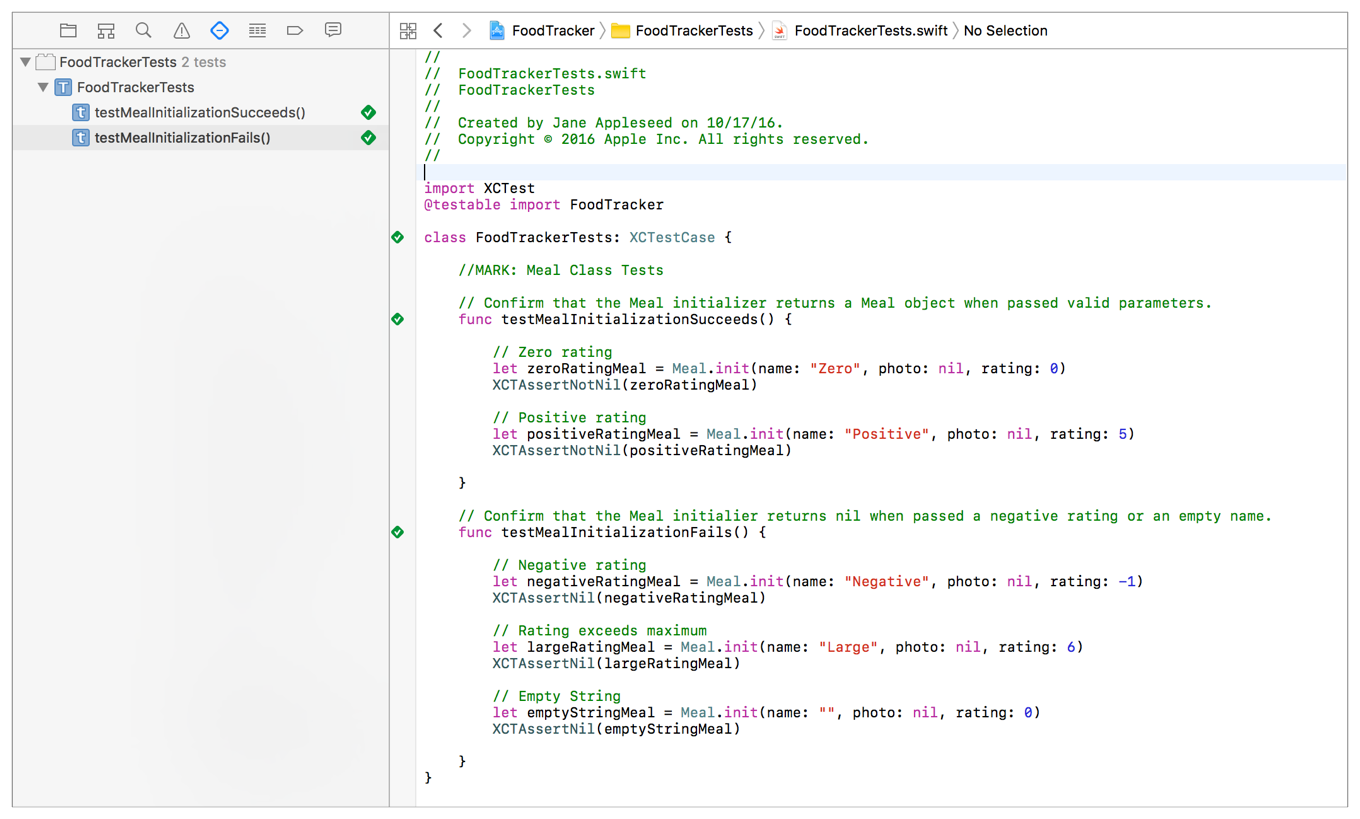Viewport: 1360px width, 819px height.
Task: Go forward in editor history
Action: (x=466, y=31)
